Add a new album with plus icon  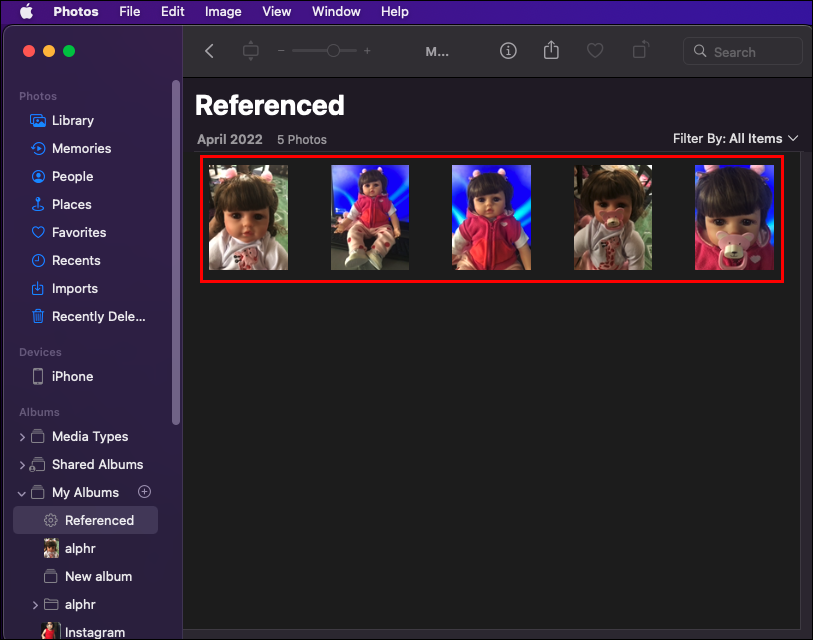[x=144, y=492]
